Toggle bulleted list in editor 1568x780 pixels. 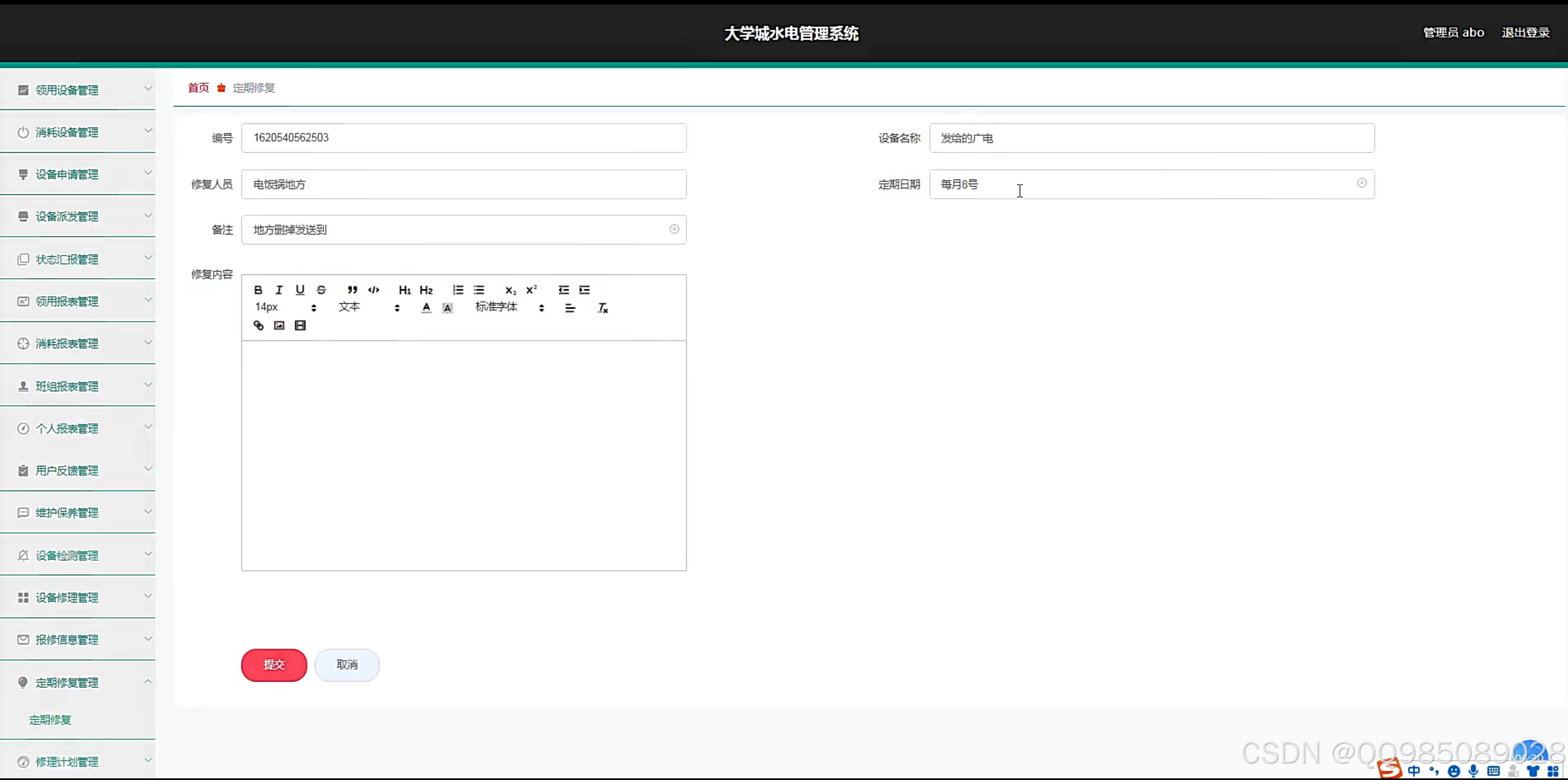tap(479, 290)
